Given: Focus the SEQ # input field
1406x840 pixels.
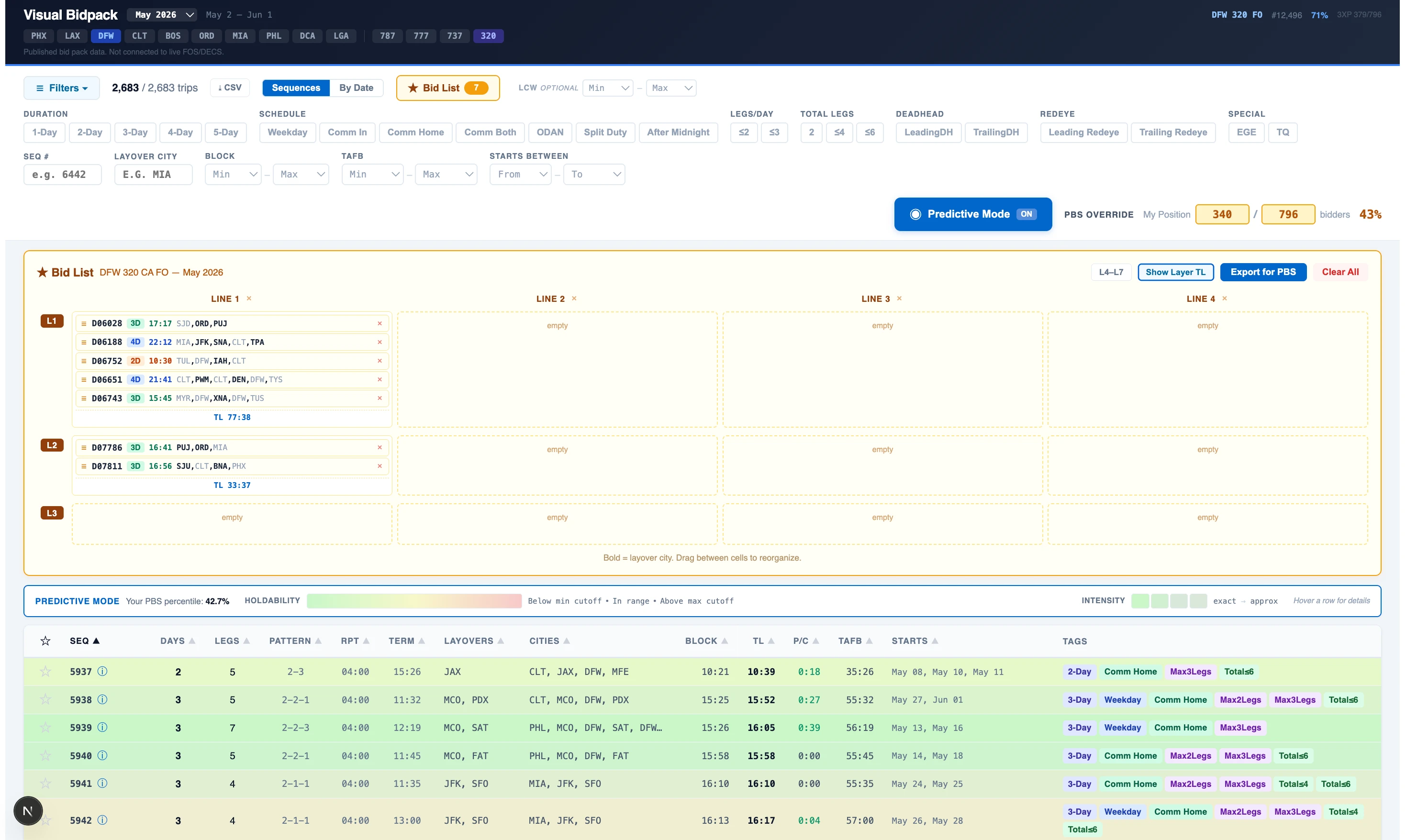Looking at the screenshot, I should click(x=62, y=174).
